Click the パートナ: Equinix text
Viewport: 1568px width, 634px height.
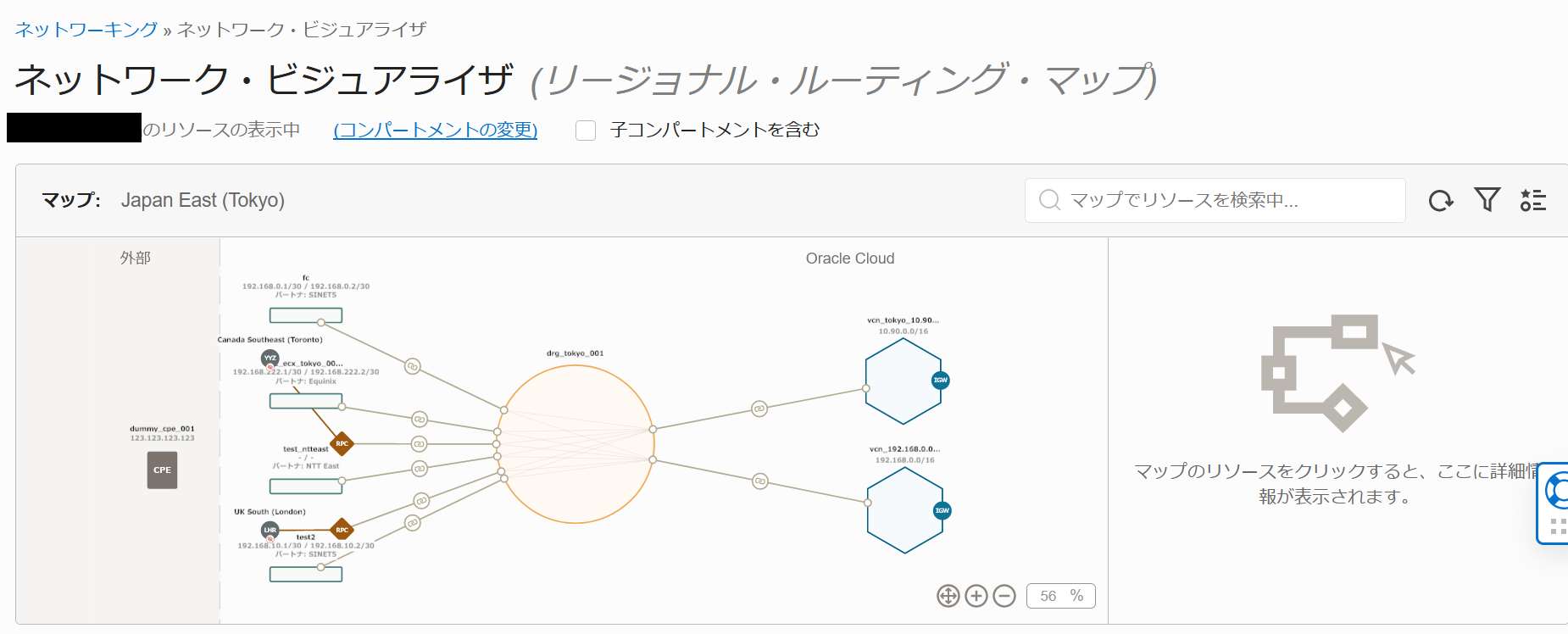tap(306, 381)
